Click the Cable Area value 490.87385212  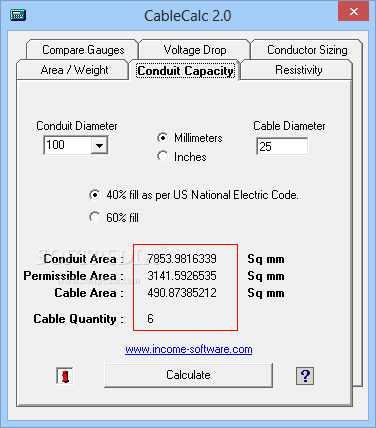pyautogui.click(x=182, y=293)
